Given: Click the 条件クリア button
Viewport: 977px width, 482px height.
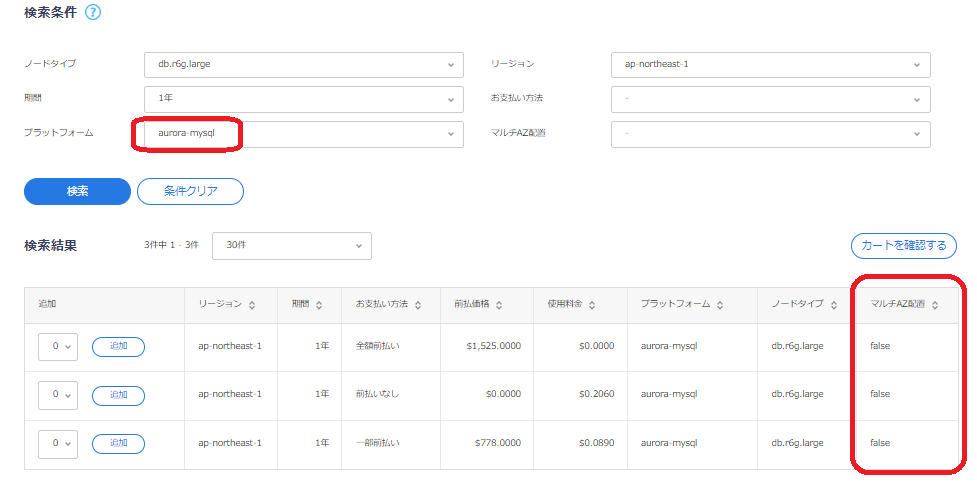Looking at the screenshot, I should coord(190,191).
